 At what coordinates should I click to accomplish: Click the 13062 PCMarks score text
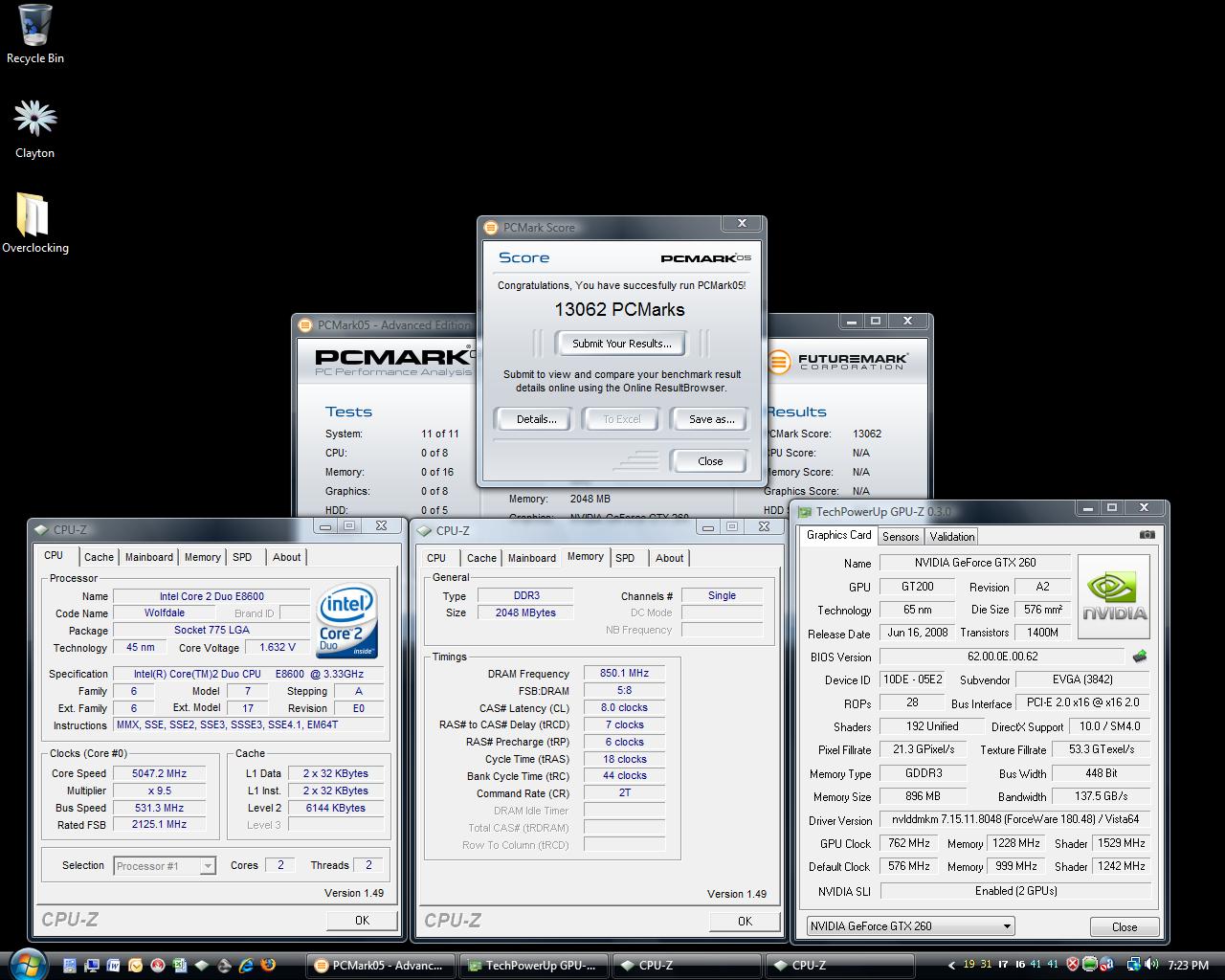tap(620, 309)
